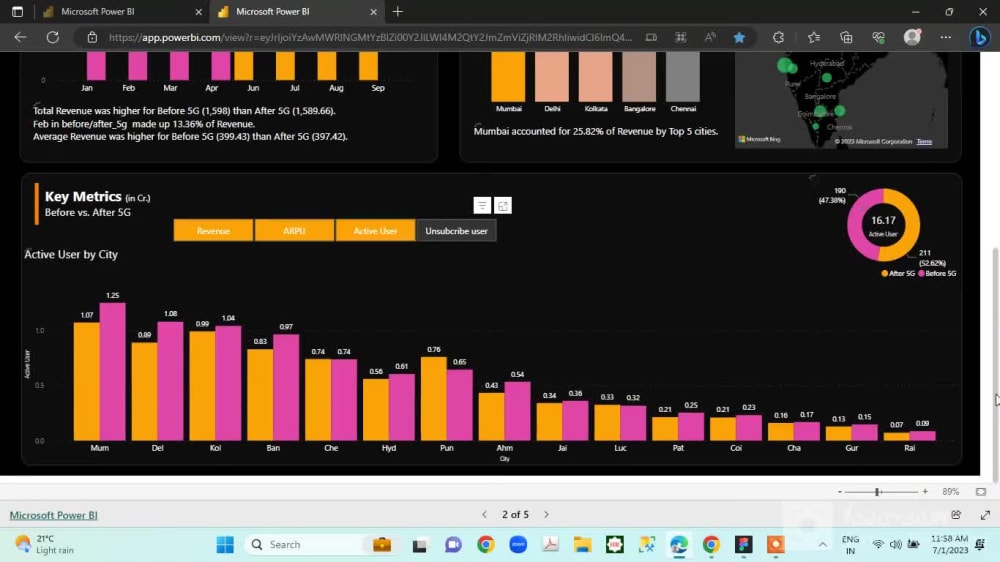Click the Chennai gray bar in Top 5 cities chart
This screenshot has width=1000, height=562.
click(683, 77)
